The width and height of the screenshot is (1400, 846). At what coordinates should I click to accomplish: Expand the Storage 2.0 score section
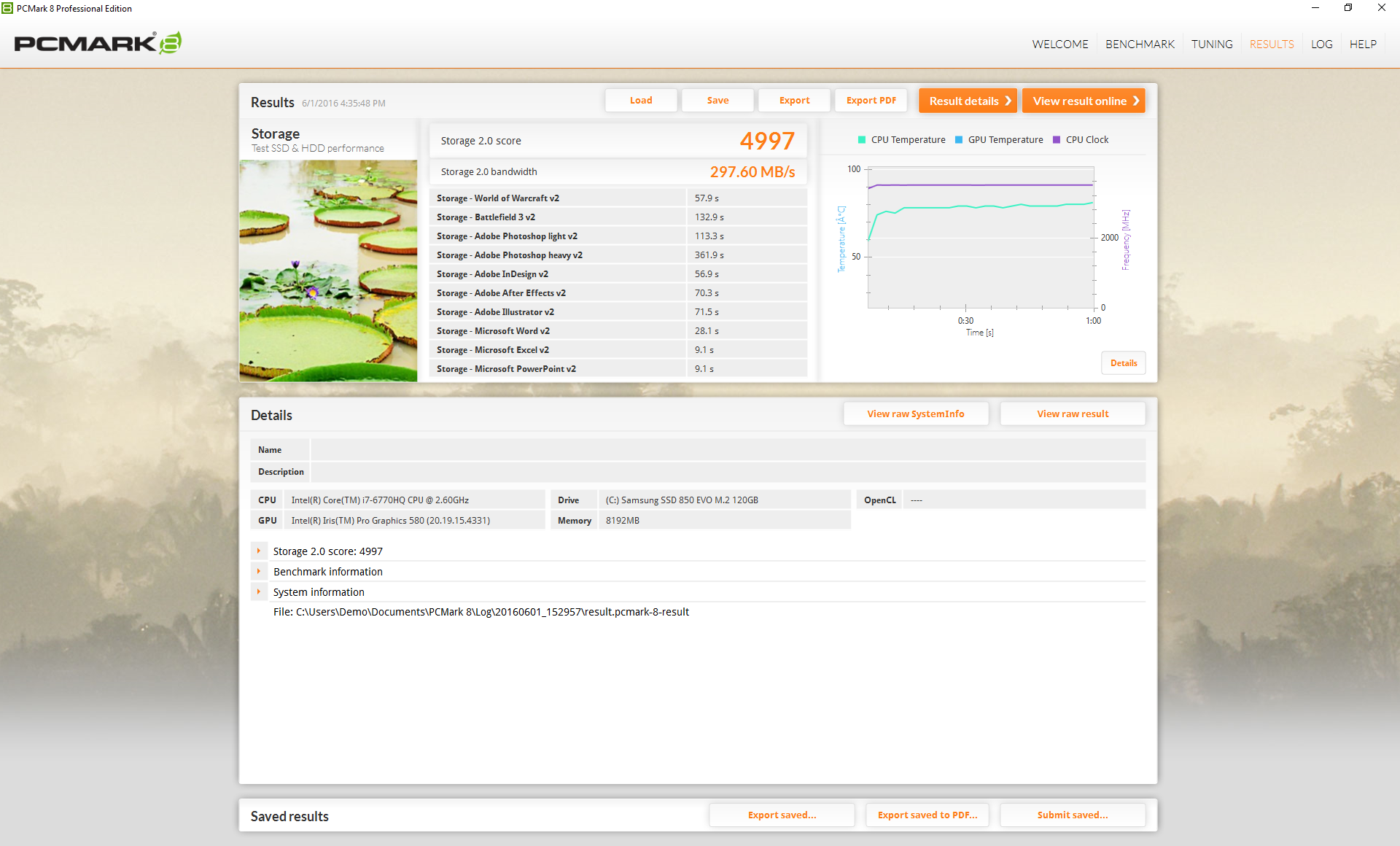[259, 551]
